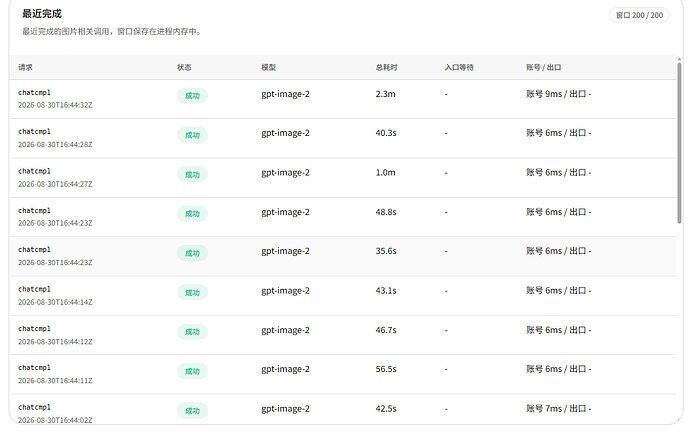Screen dimensions: 690x432
Task: Click the 46.7s duration value
Action: point(386,330)
